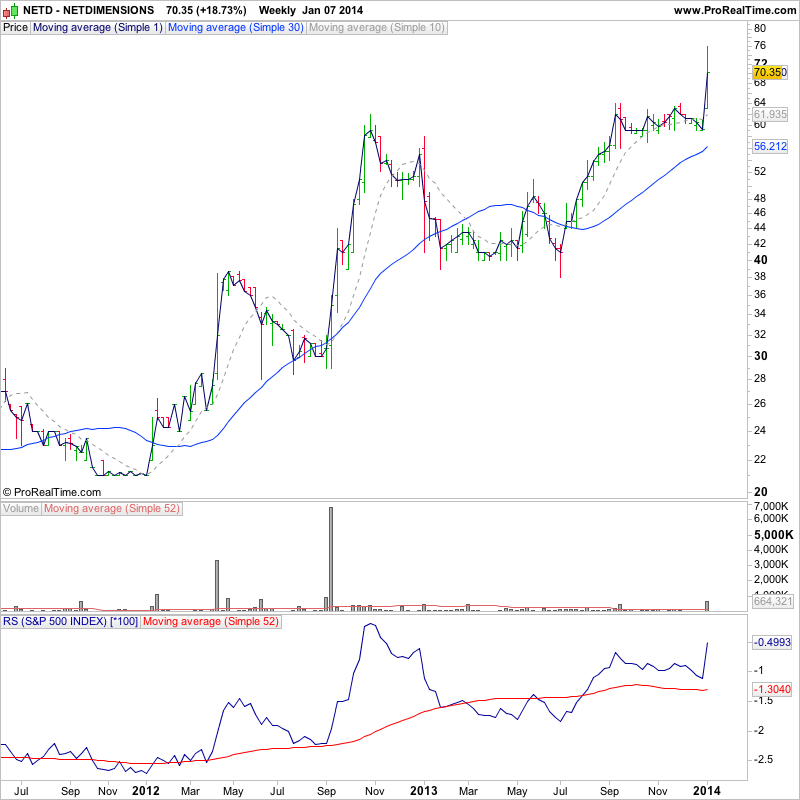Select Moving average (Simple 1) legend label
Screen dimensions: 800x800
[x=97, y=28]
